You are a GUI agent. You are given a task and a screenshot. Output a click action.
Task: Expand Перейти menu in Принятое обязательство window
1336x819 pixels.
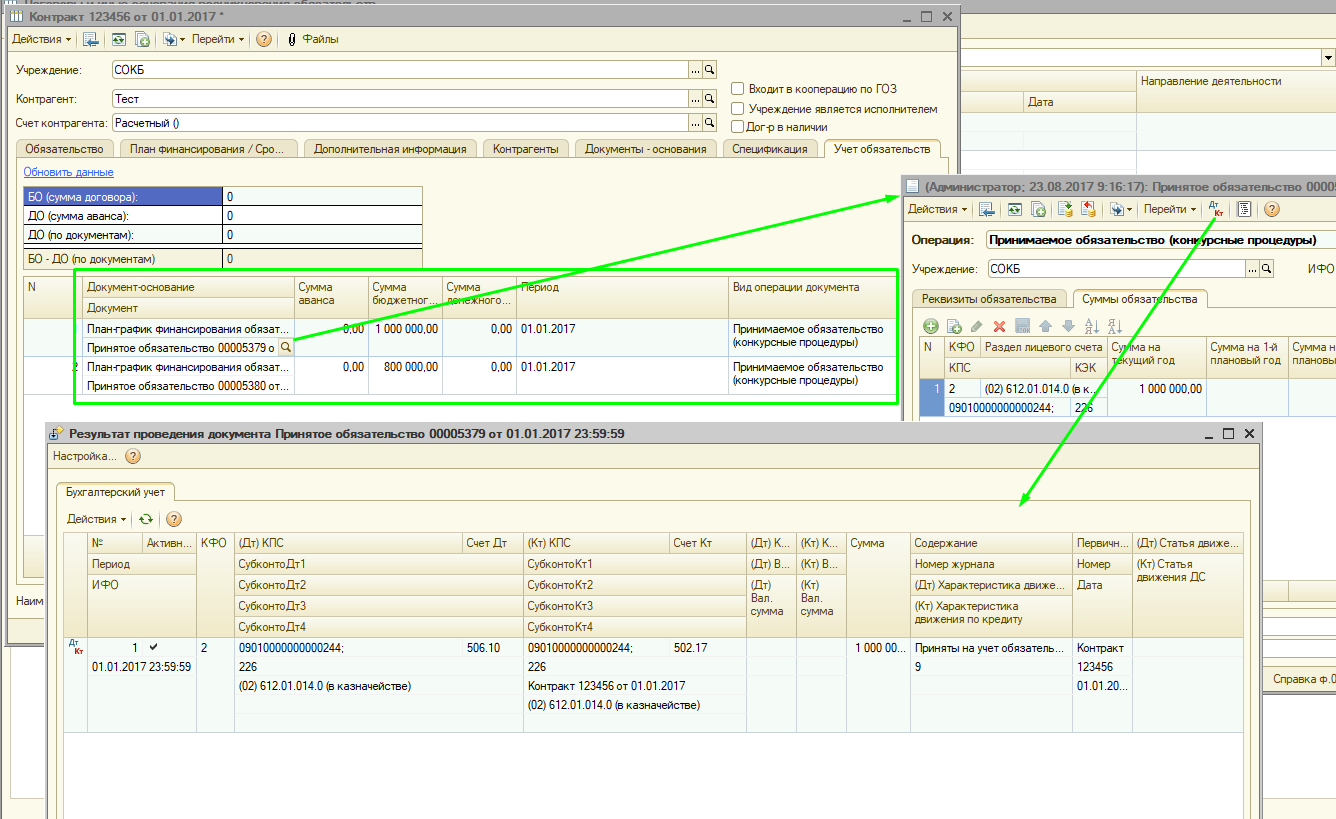(1169, 209)
